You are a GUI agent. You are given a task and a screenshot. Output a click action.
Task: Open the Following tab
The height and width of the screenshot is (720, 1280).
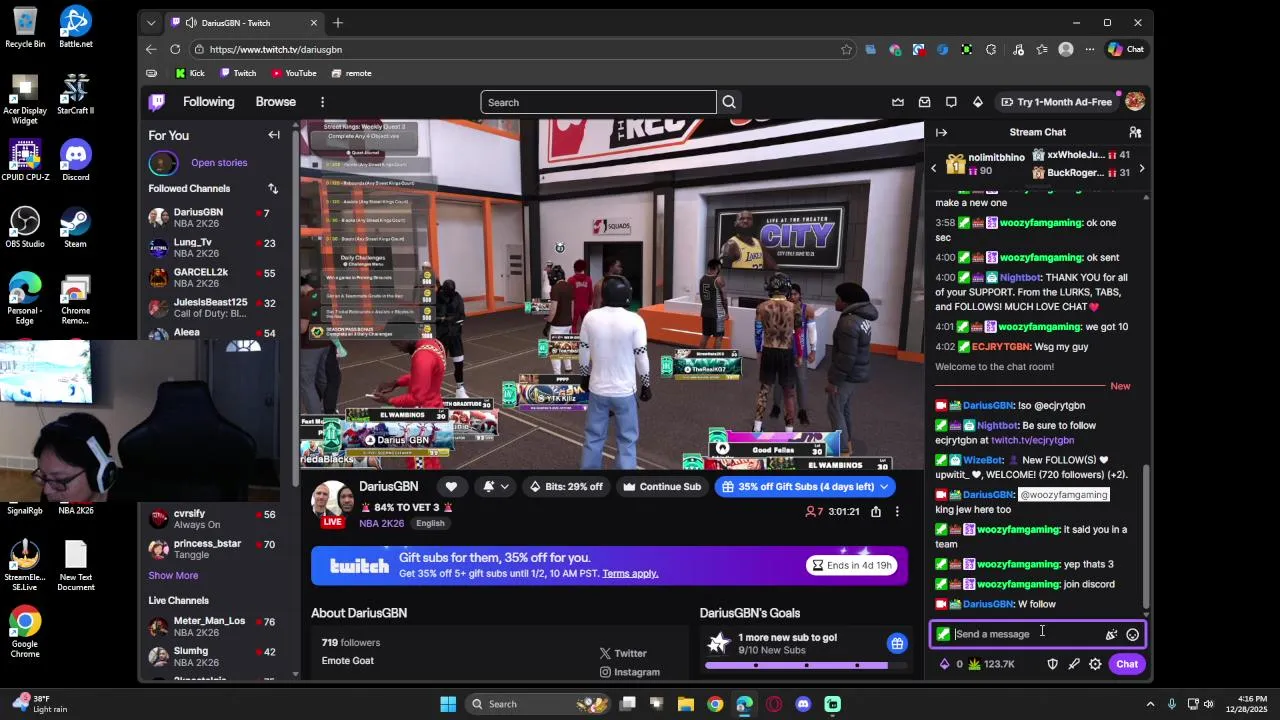pyautogui.click(x=208, y=102)
